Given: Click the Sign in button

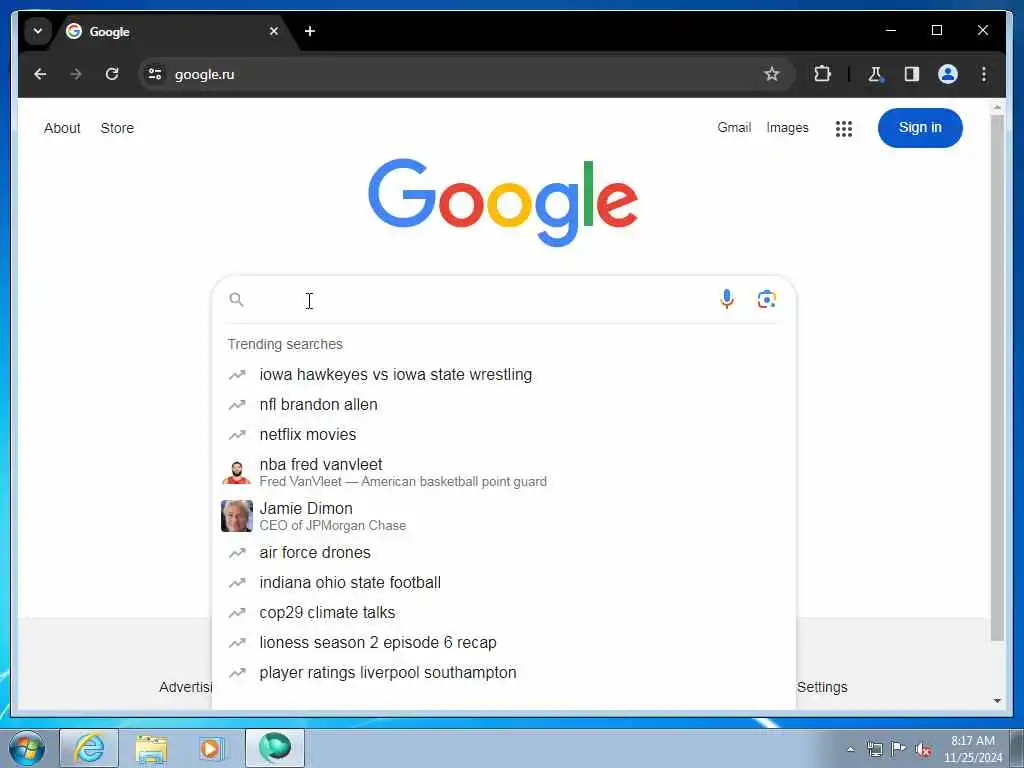Looking at the screenshot, I should tap(920, 127).
